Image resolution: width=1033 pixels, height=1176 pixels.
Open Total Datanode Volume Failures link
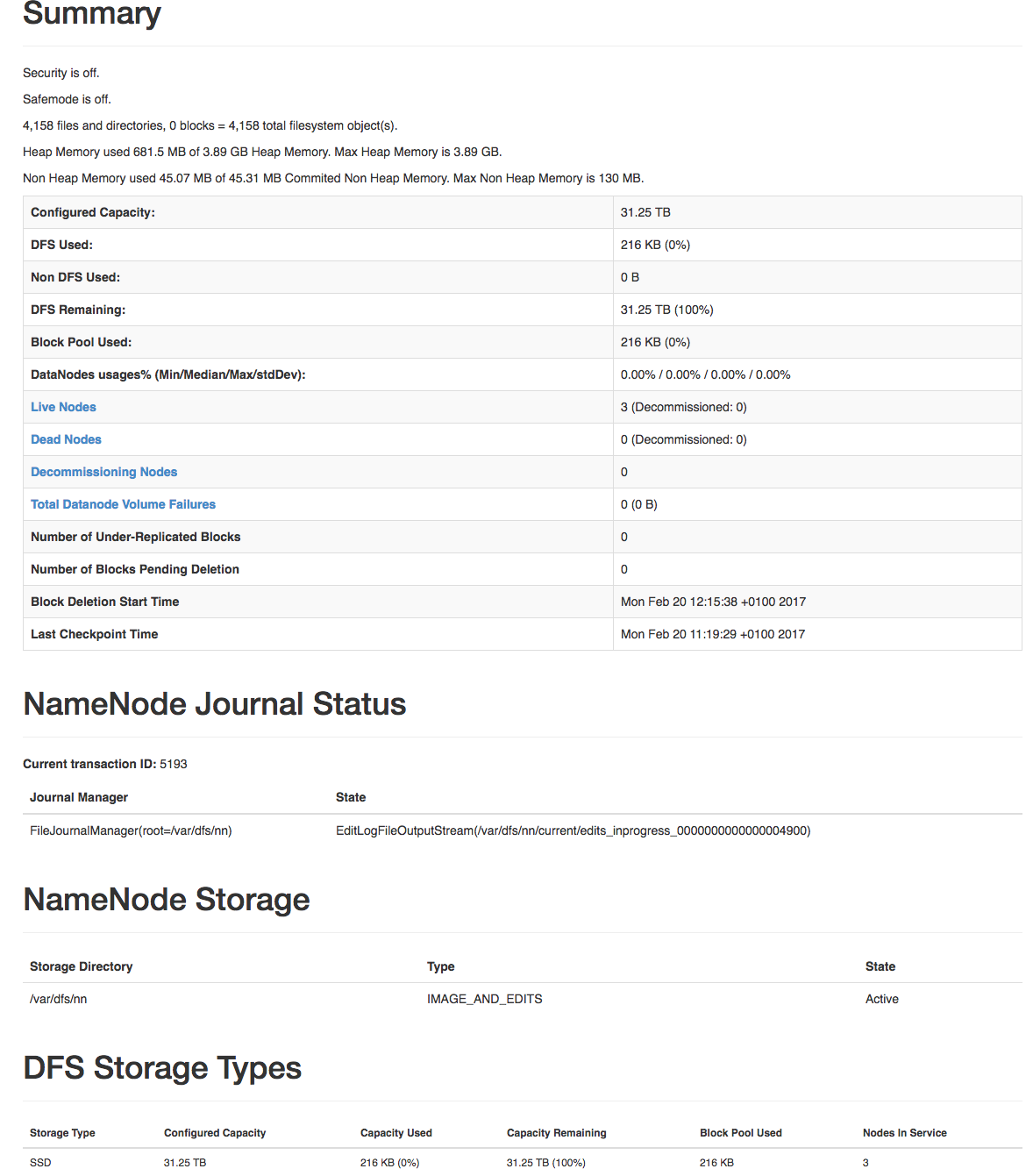[x=123, y=504]
